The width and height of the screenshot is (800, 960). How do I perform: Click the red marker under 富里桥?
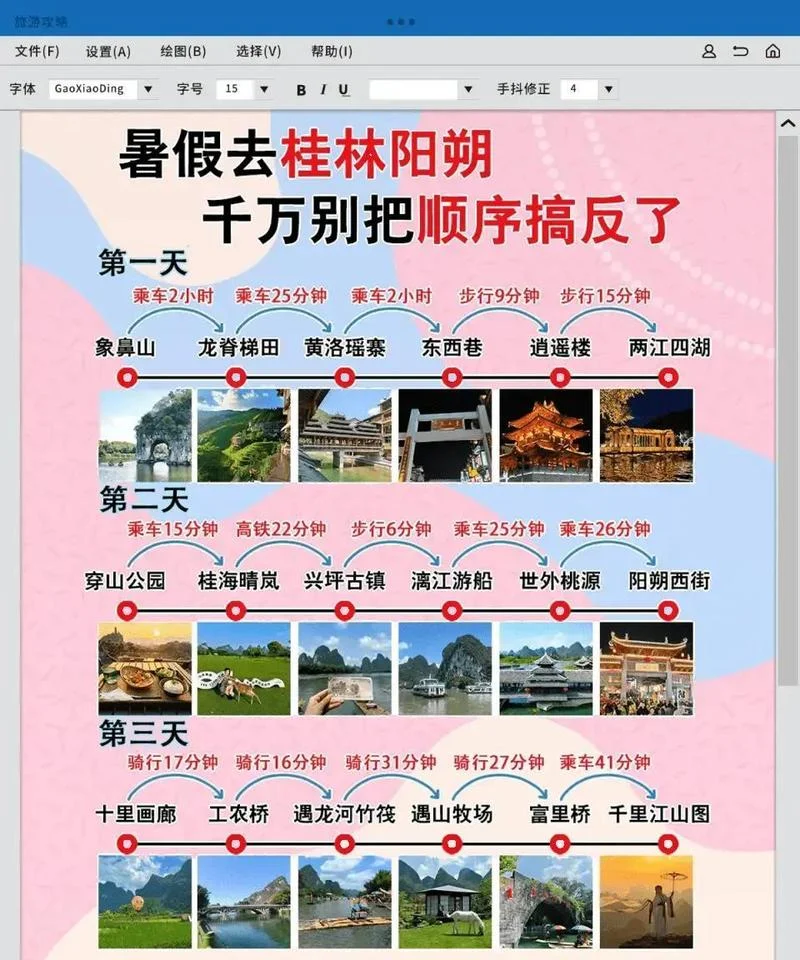click(x=560, y=844)
